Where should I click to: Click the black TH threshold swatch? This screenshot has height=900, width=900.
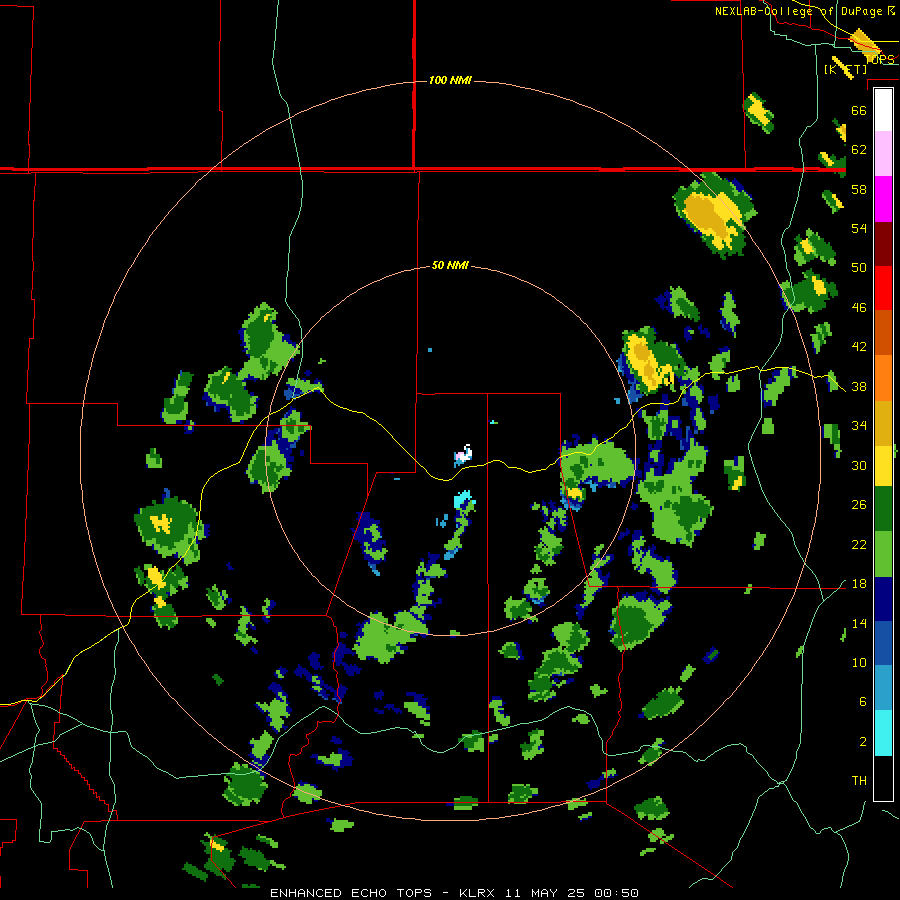point(883,778)
